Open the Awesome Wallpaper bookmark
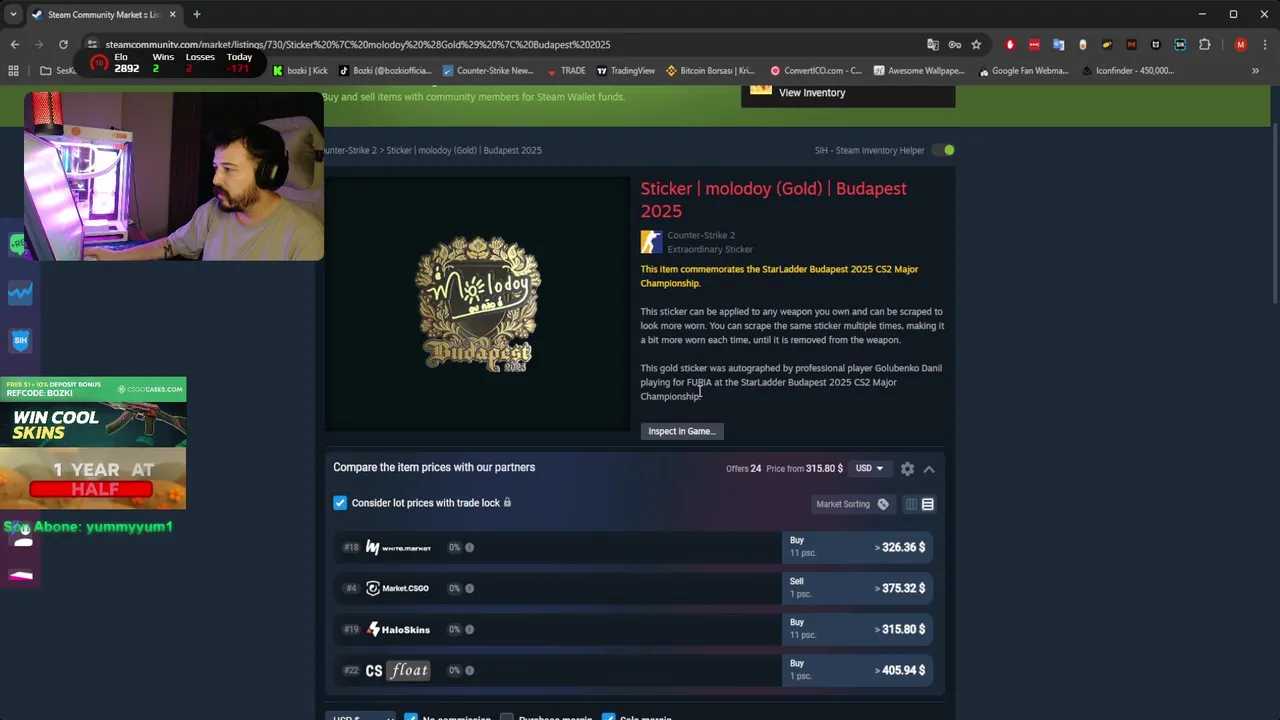Screen dimensions: 1280x720 (919, 71)
